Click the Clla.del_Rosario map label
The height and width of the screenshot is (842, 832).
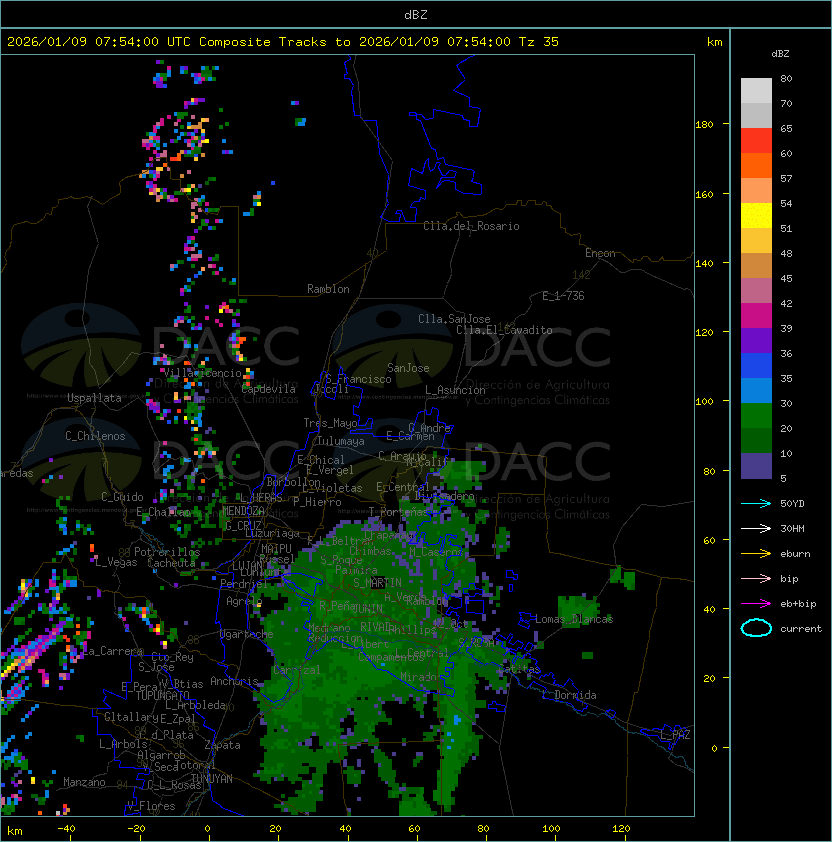471,226
